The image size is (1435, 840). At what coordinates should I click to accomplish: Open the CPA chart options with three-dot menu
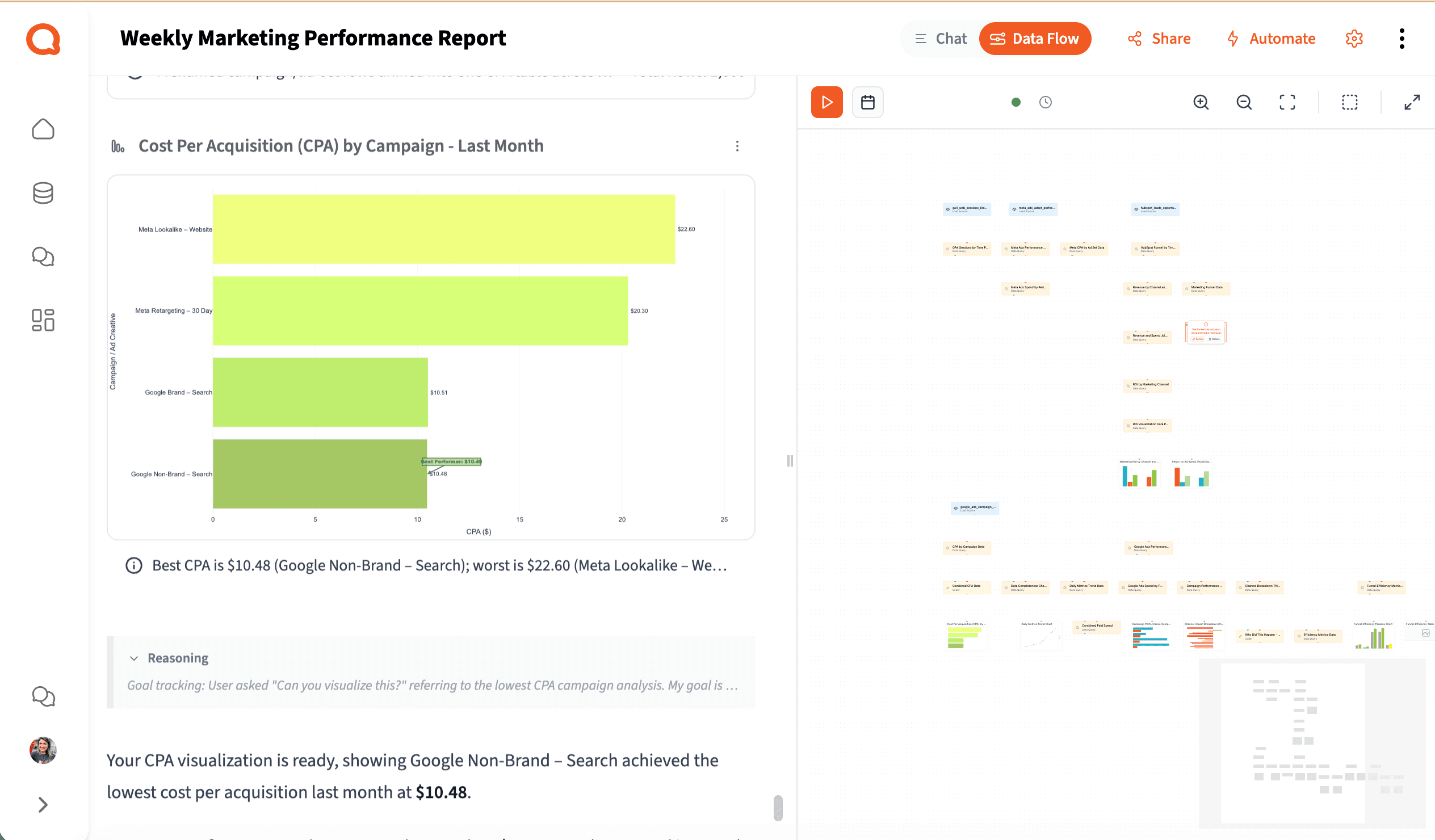click(737, 146)
